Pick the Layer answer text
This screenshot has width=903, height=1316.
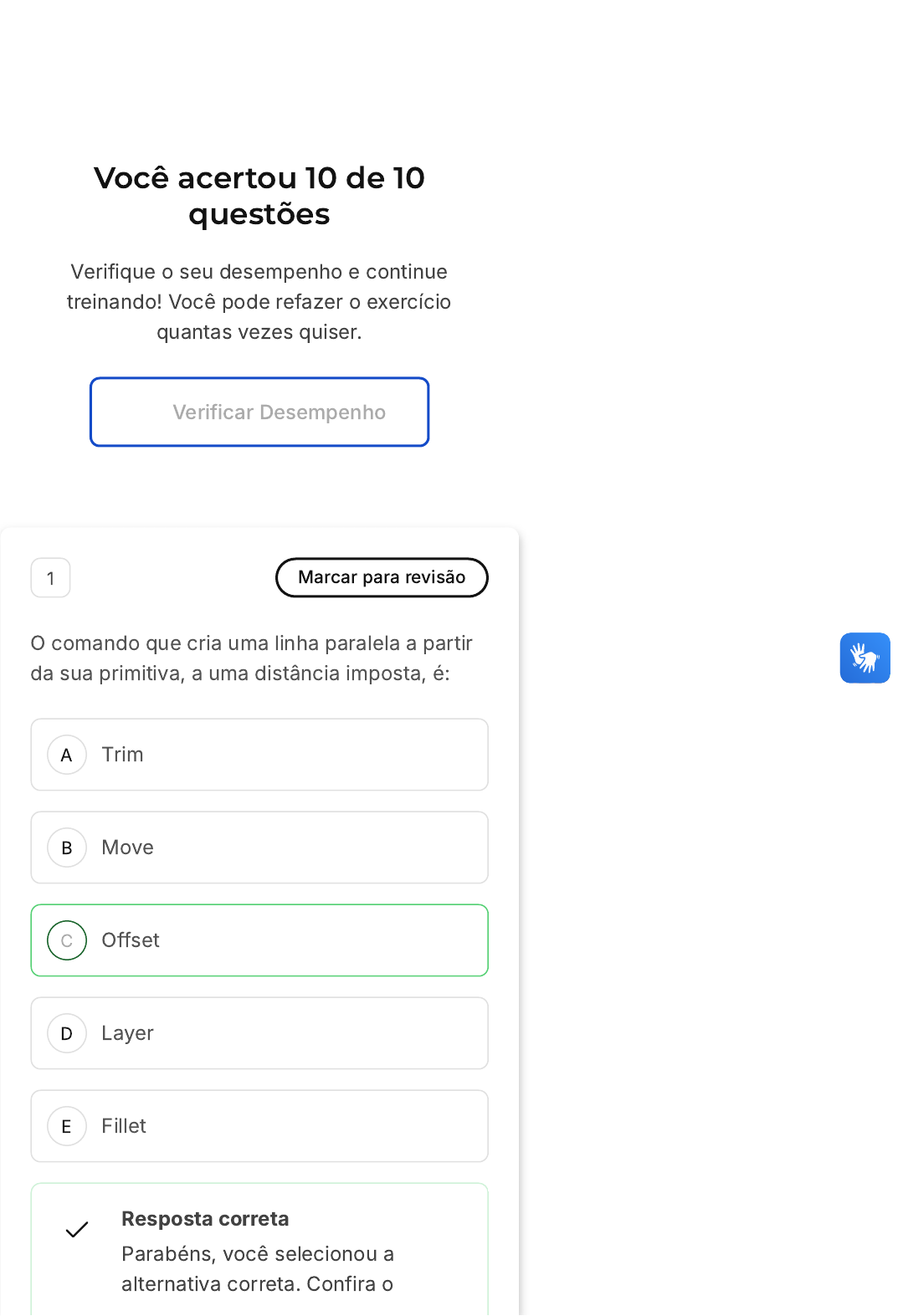point(127,1033)
